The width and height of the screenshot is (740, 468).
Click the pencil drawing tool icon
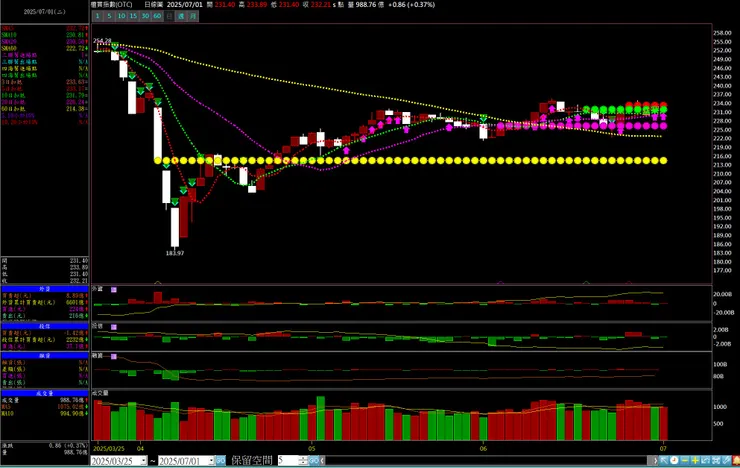[x=726, y=460]
